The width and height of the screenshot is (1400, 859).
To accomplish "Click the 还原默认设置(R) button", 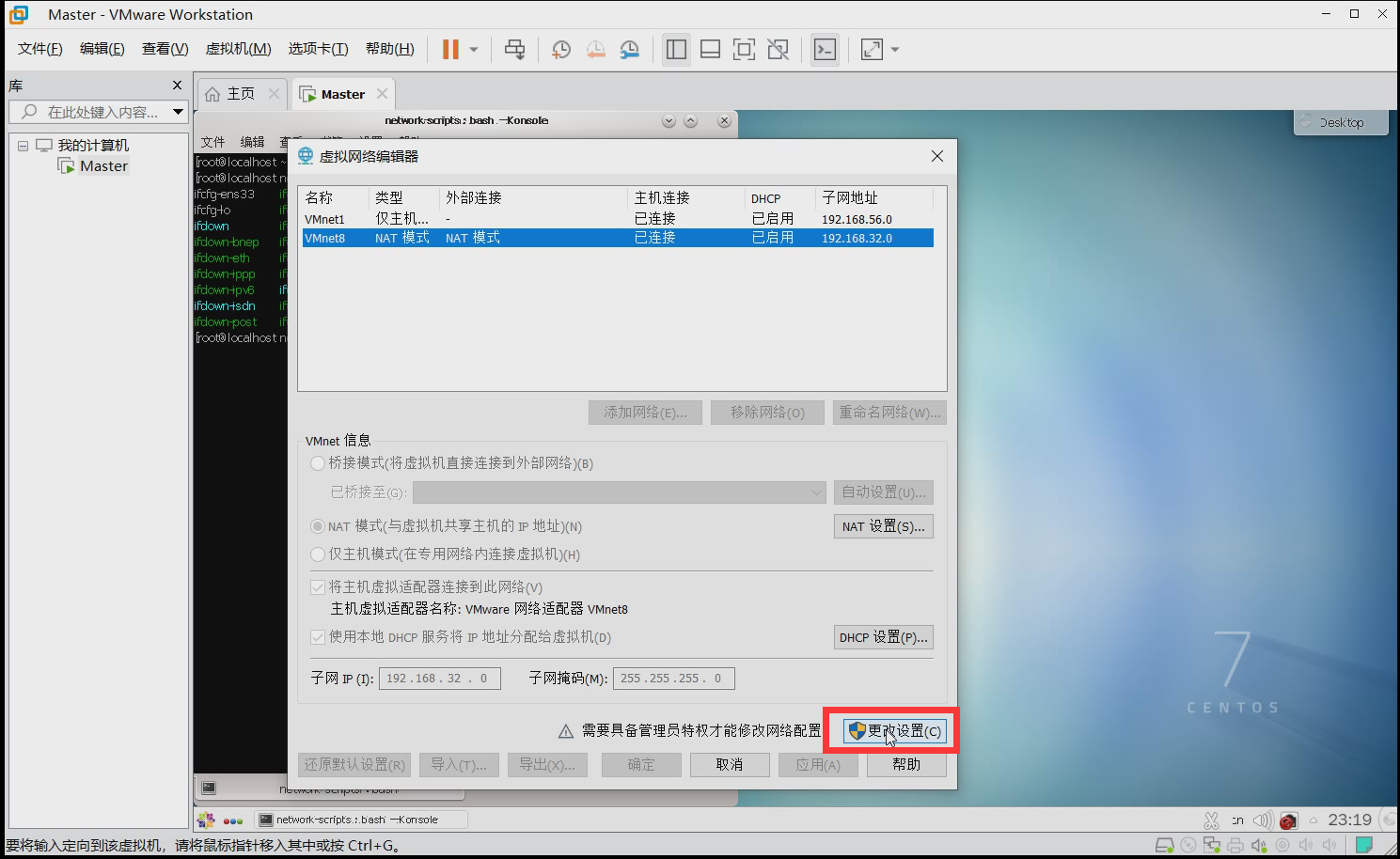I will coord(354,765).
